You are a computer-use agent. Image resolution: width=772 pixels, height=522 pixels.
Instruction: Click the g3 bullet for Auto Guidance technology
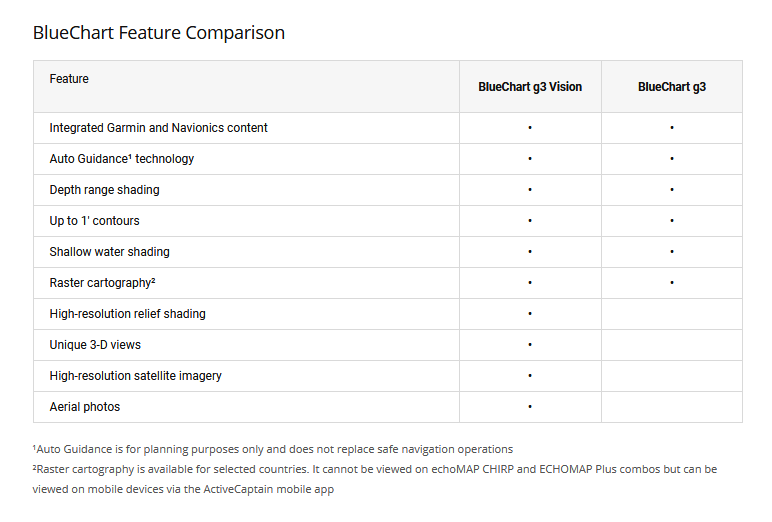coord(672,159)
